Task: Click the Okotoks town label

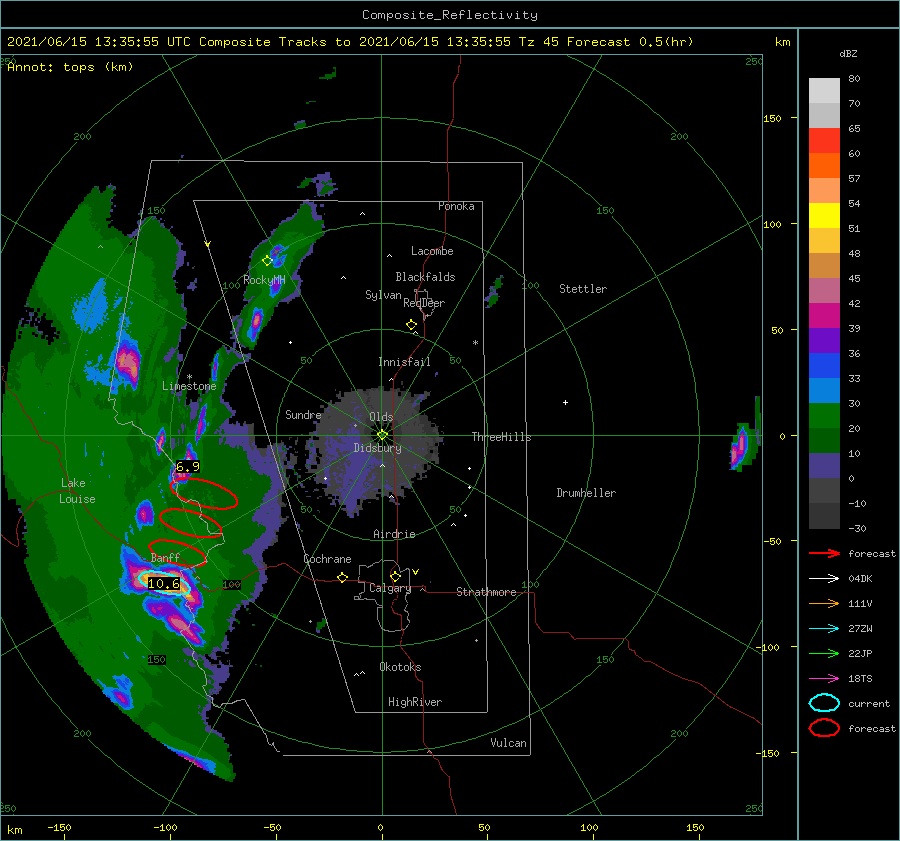Action: coord(400,667)
